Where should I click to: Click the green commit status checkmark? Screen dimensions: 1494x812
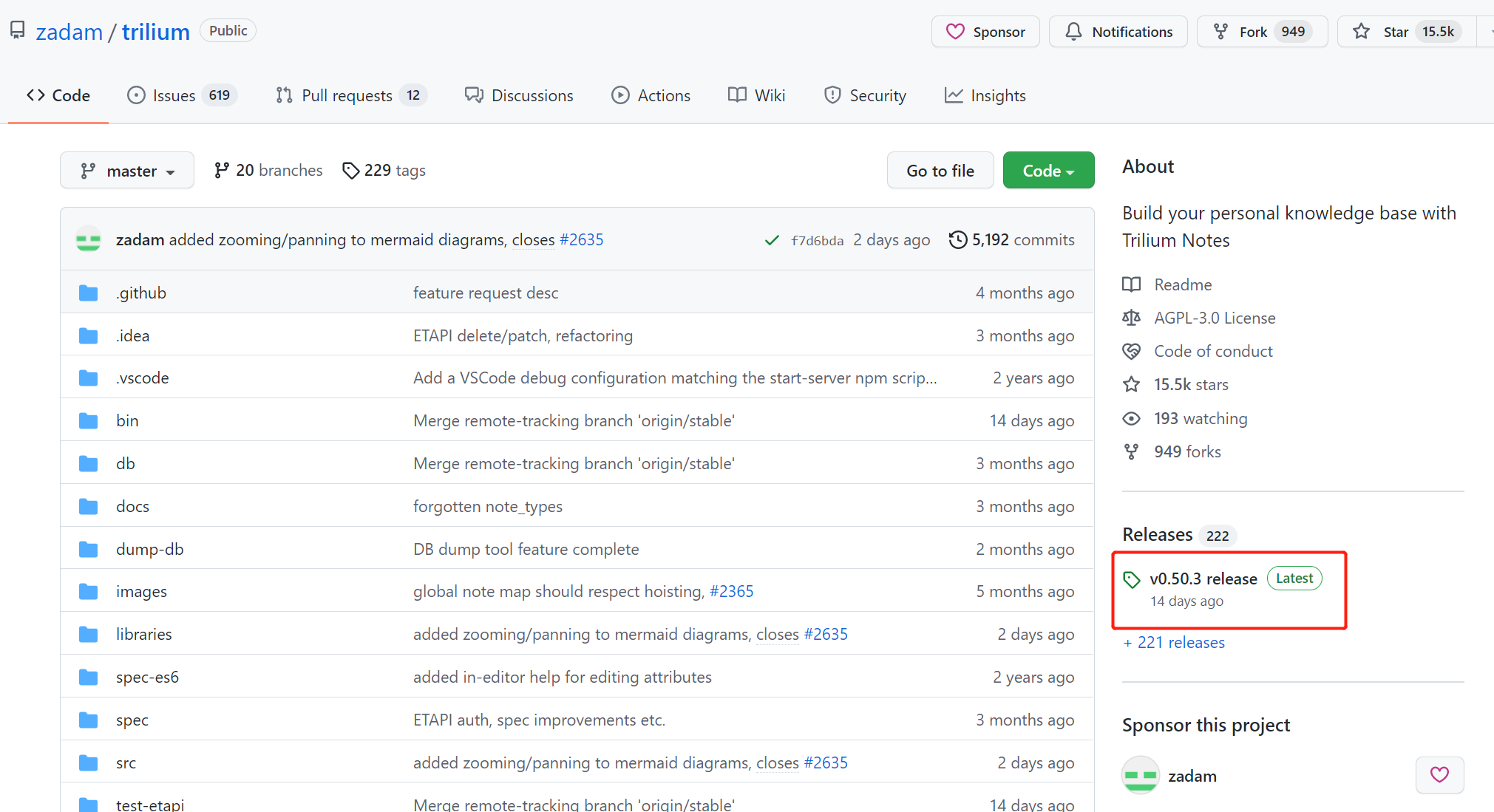pos(772,240)
